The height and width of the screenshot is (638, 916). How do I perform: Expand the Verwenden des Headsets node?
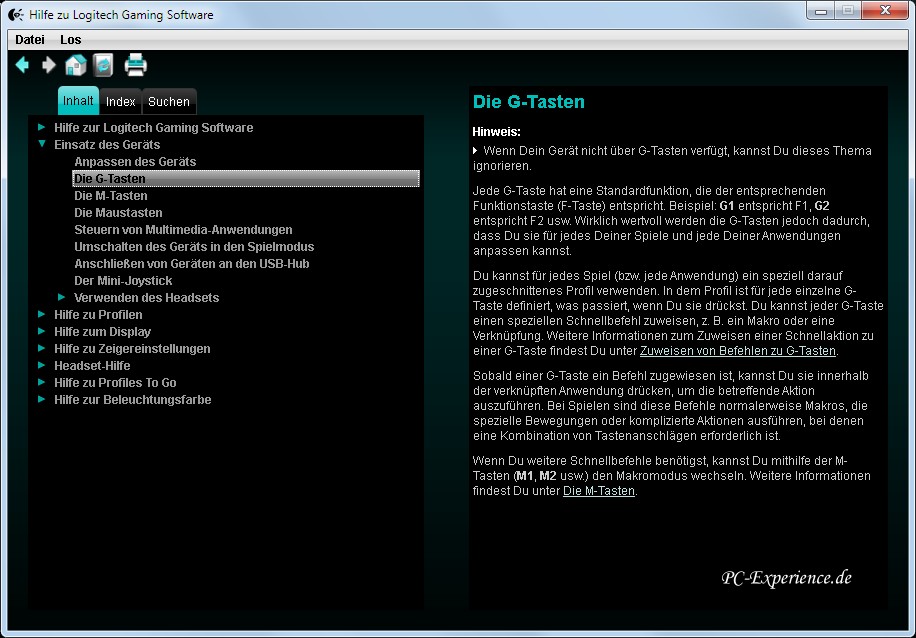[x=62, y=298]
